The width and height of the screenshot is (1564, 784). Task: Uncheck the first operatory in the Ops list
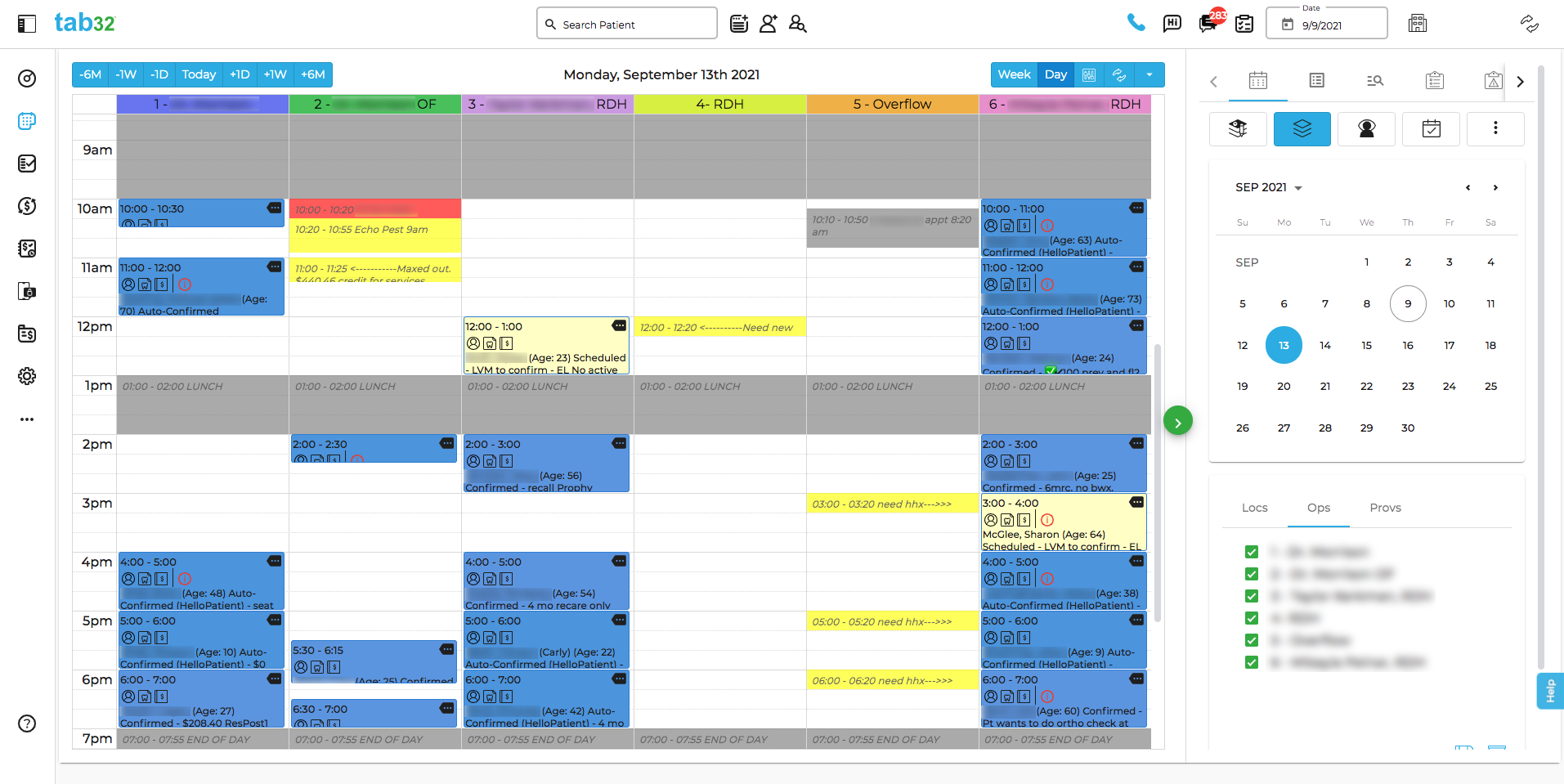(1252, 552)
